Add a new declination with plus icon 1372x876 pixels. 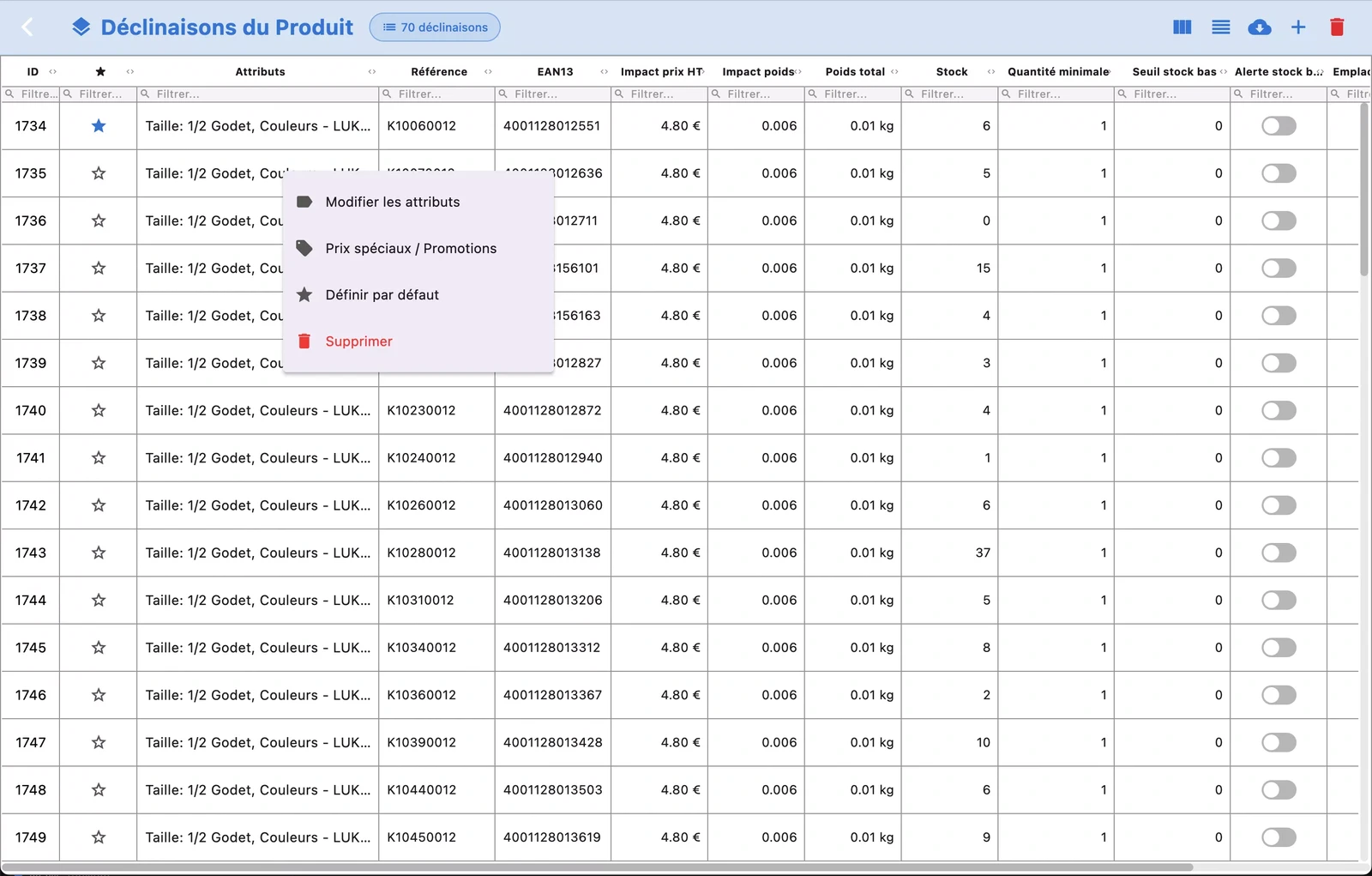point(1298,27)
